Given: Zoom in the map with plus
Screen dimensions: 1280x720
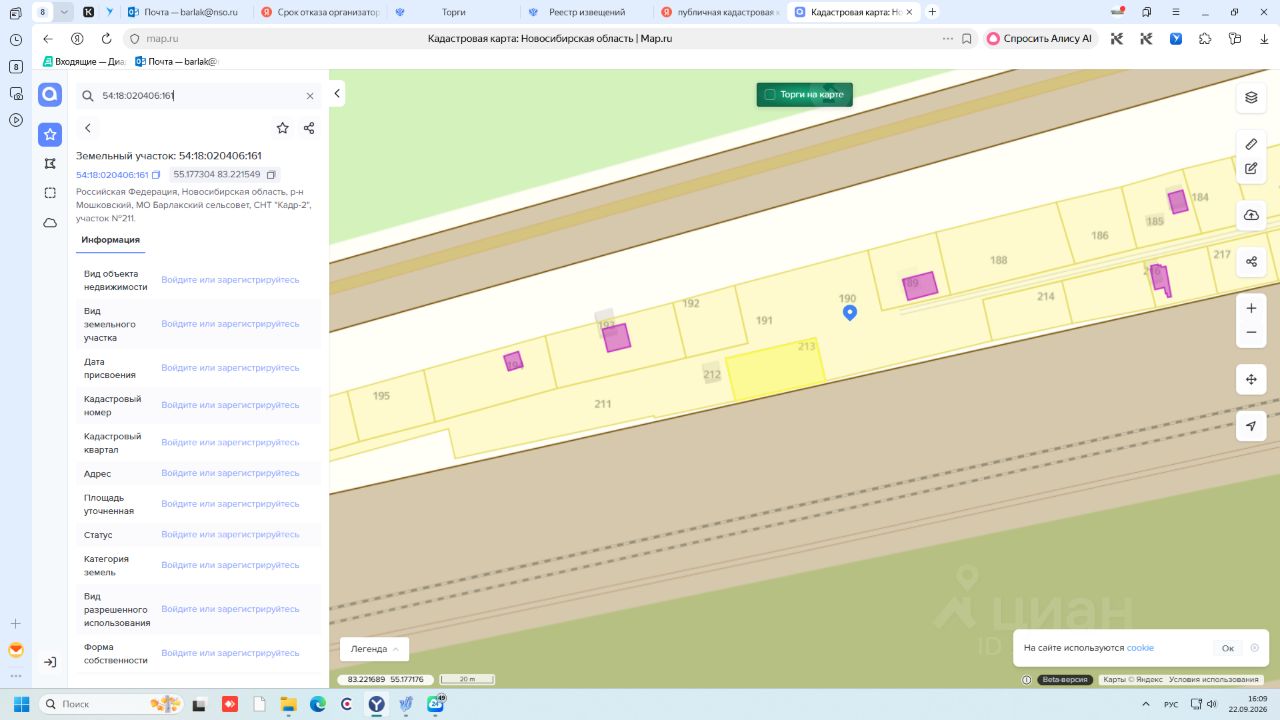Looking at the screenshot, I should point(1251,308).
